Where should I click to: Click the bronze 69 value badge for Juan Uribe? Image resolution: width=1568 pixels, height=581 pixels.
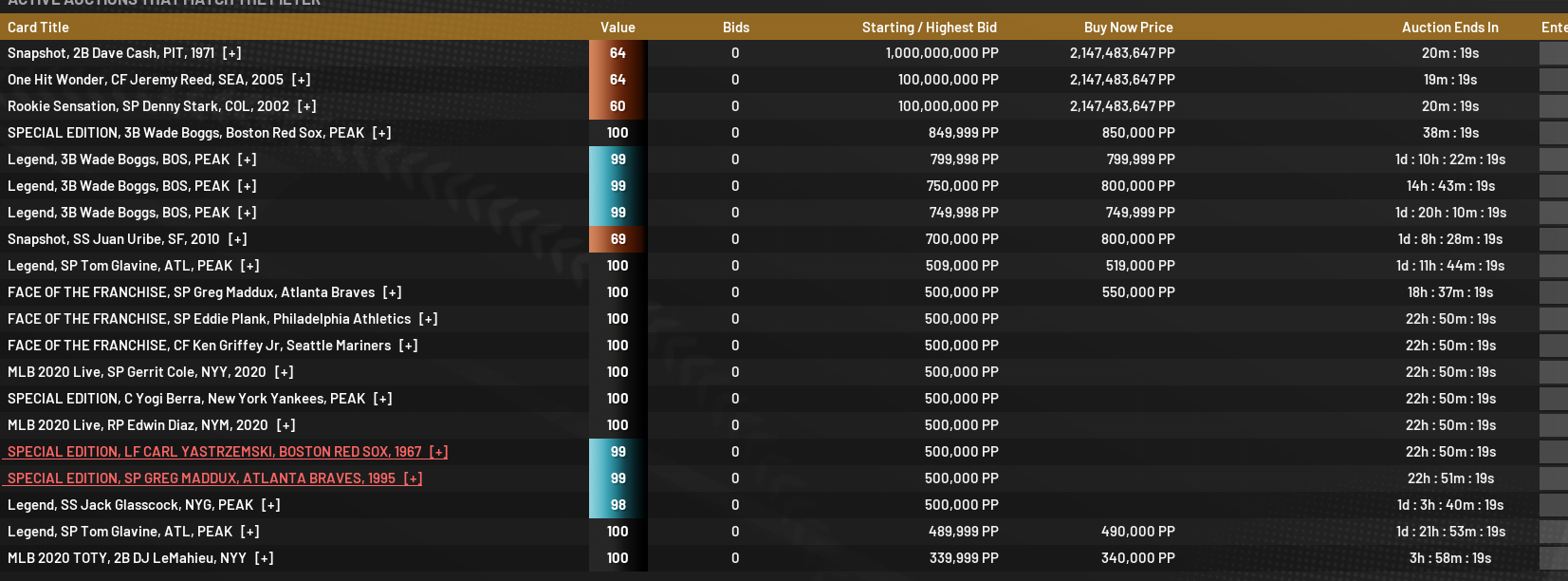pos(618,239)
